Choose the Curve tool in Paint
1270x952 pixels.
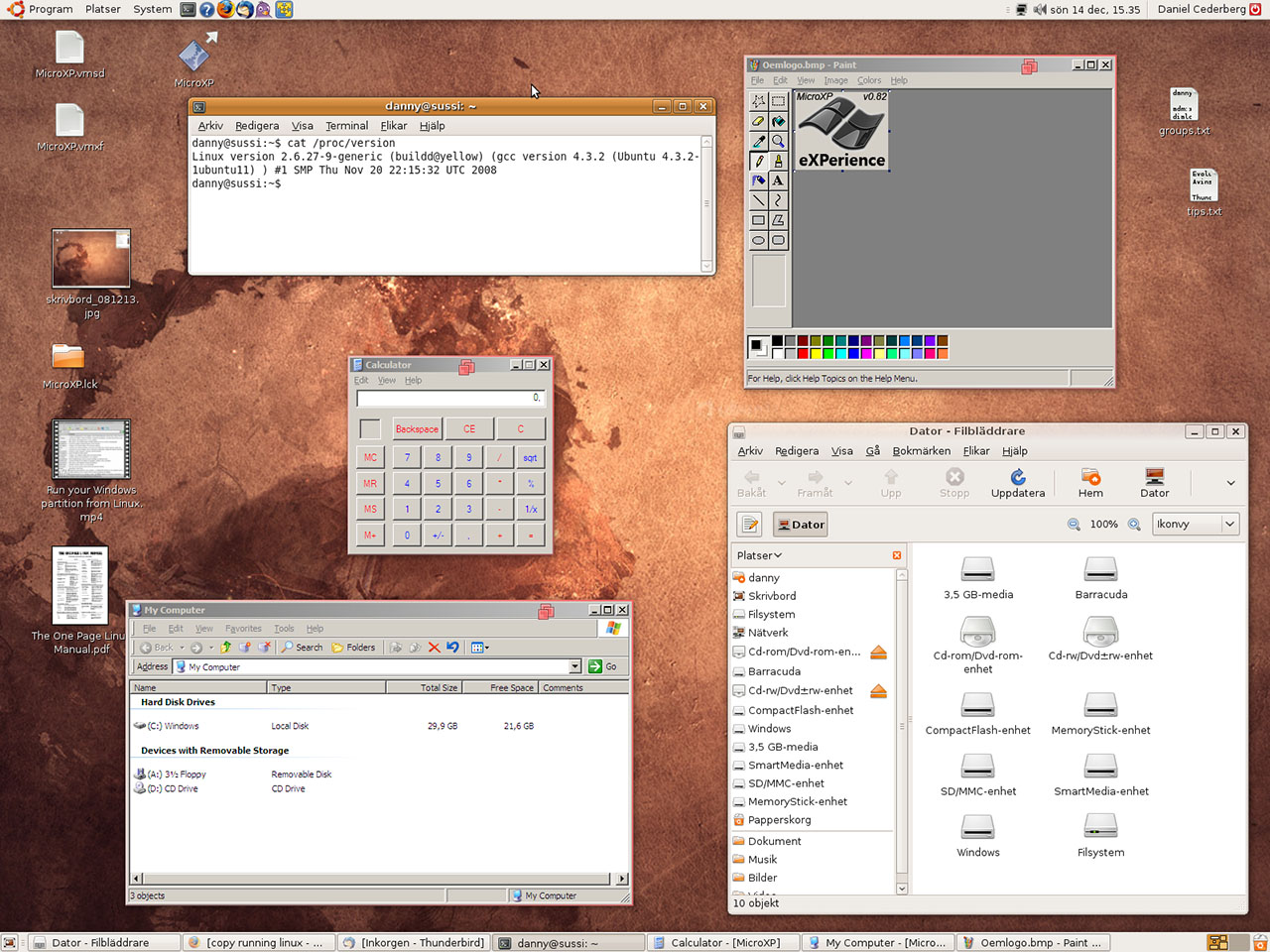coord(778,200)
